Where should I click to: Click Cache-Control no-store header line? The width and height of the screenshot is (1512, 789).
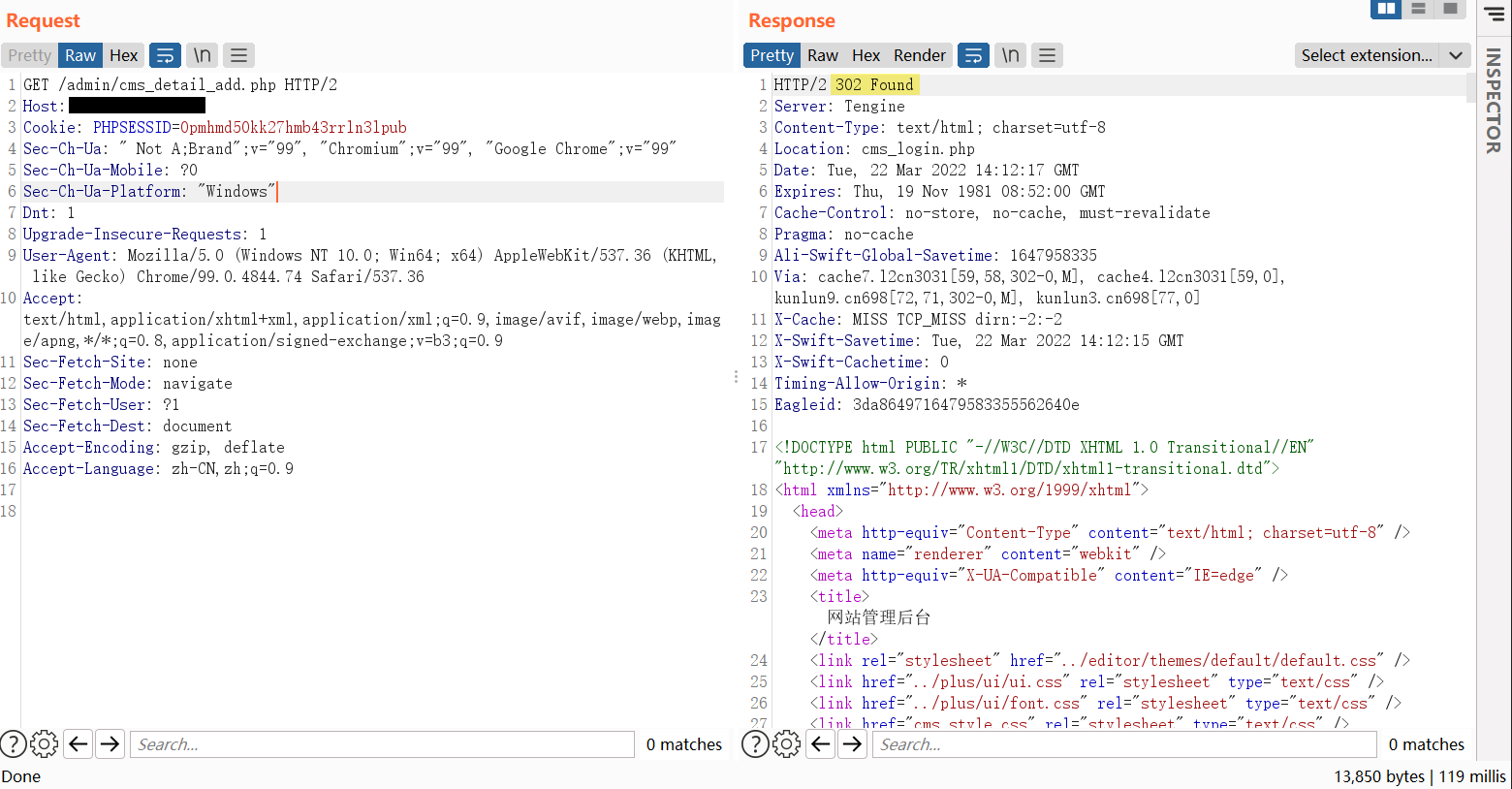pos(992,213)
